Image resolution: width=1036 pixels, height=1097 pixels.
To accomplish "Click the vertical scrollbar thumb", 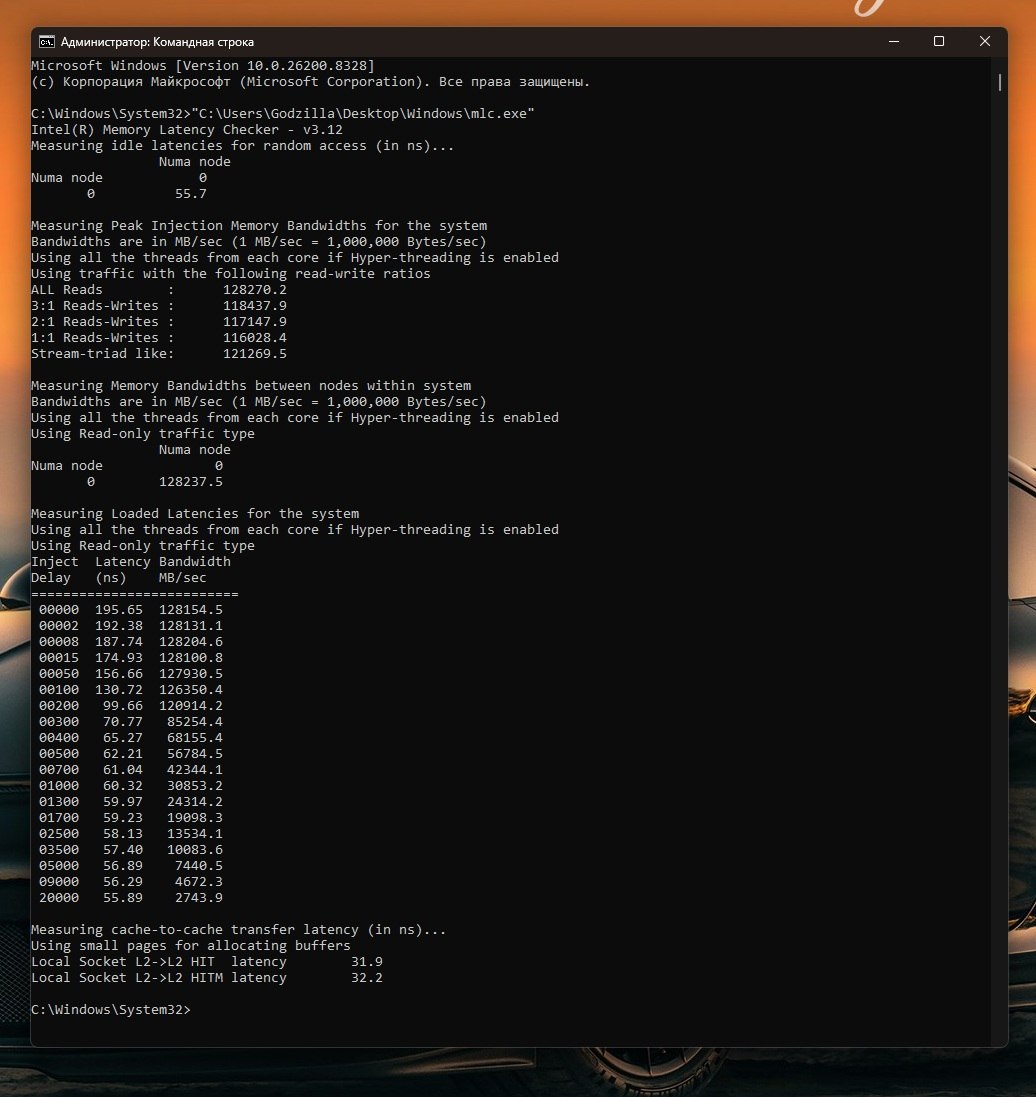I will pos(1000,83).
